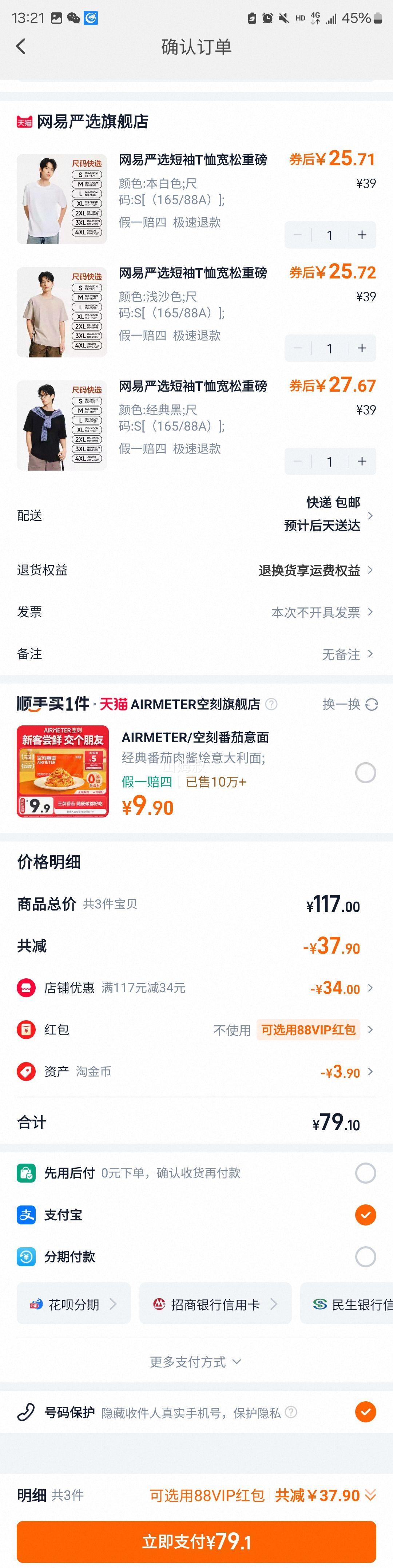Select AIRMETER番茄意面 add-on radio button

[366, 773]
